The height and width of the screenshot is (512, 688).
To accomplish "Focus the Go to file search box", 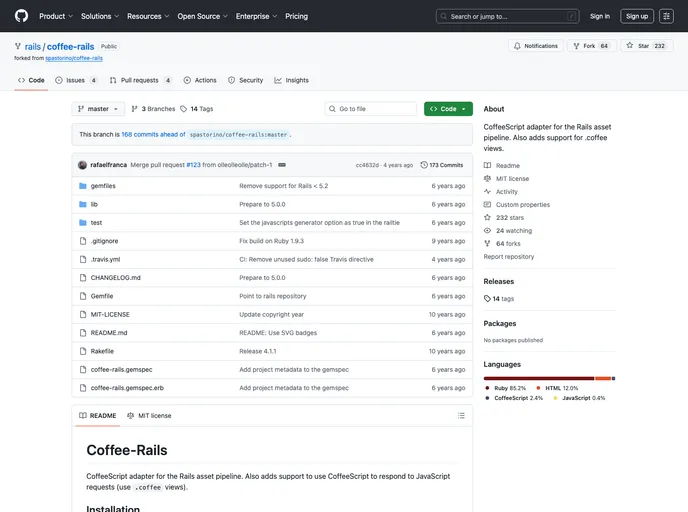I will click(x=371, y=109).
